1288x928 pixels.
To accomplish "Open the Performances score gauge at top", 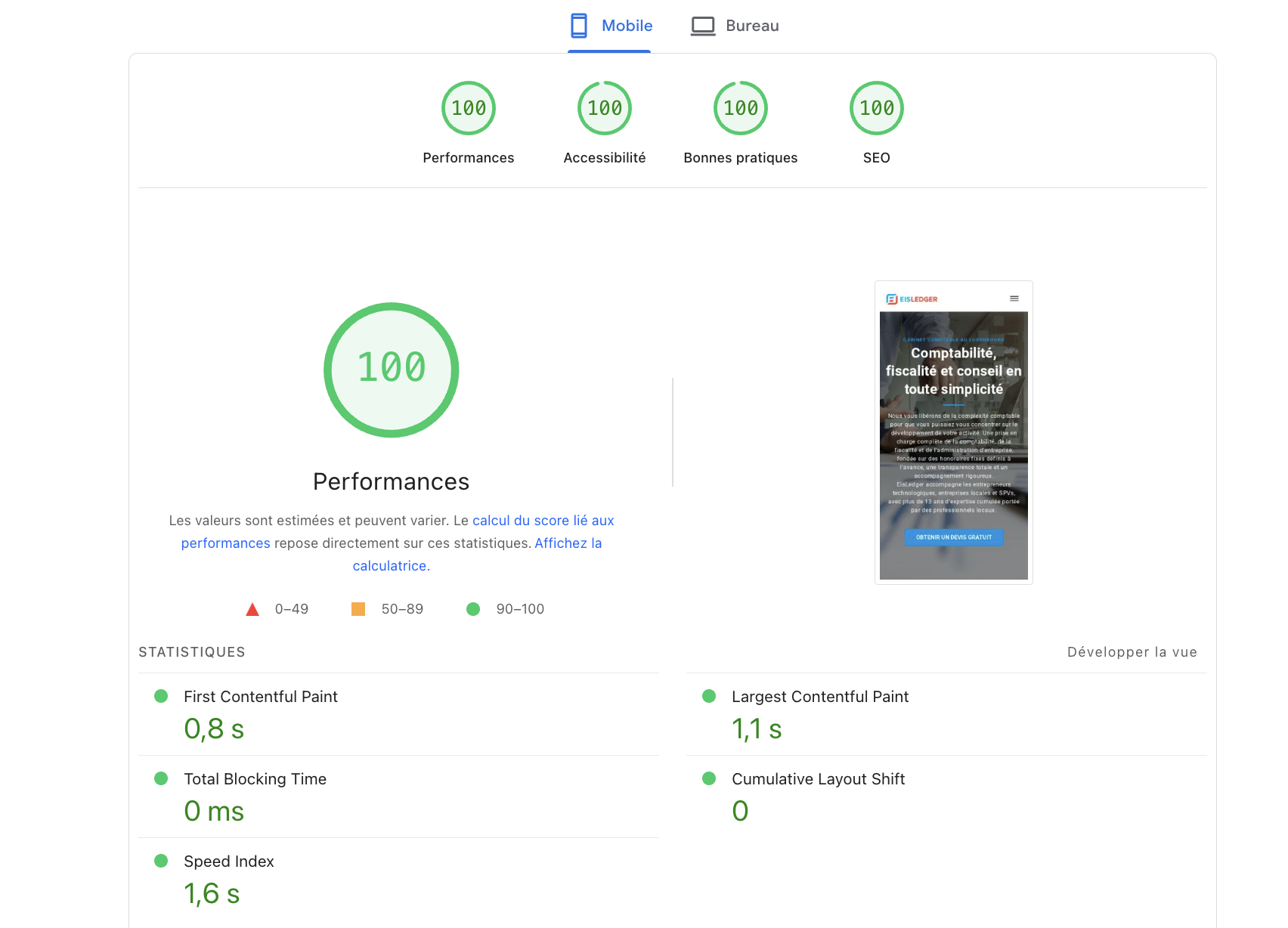I will click(468, 108).
